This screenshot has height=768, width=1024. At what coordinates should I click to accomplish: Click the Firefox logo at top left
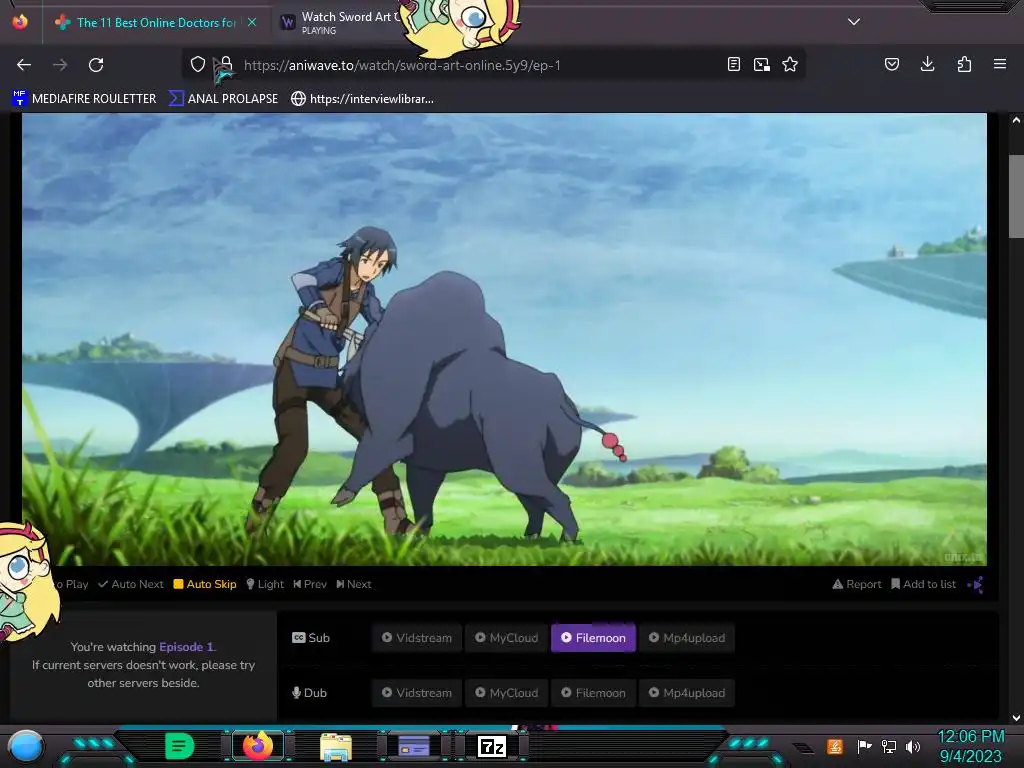pyautogui.click(x=20, y=22)
